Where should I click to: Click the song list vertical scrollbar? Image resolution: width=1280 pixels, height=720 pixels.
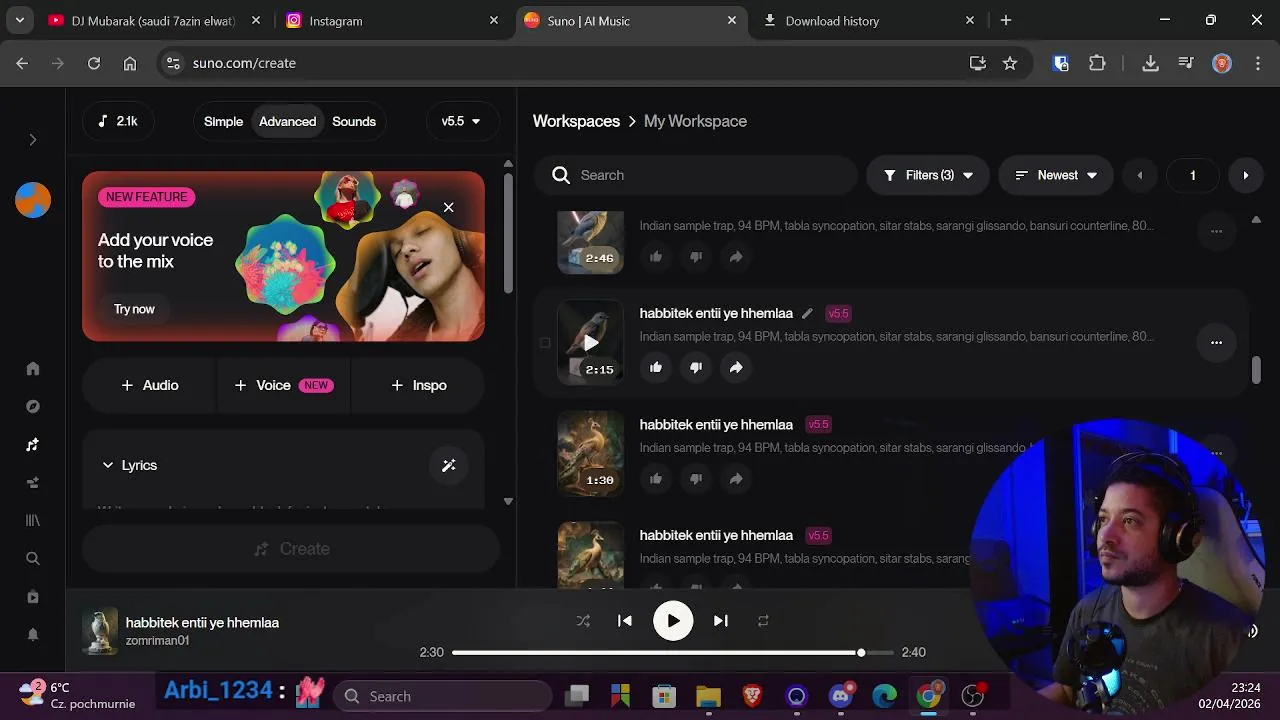coord(1256,370)
